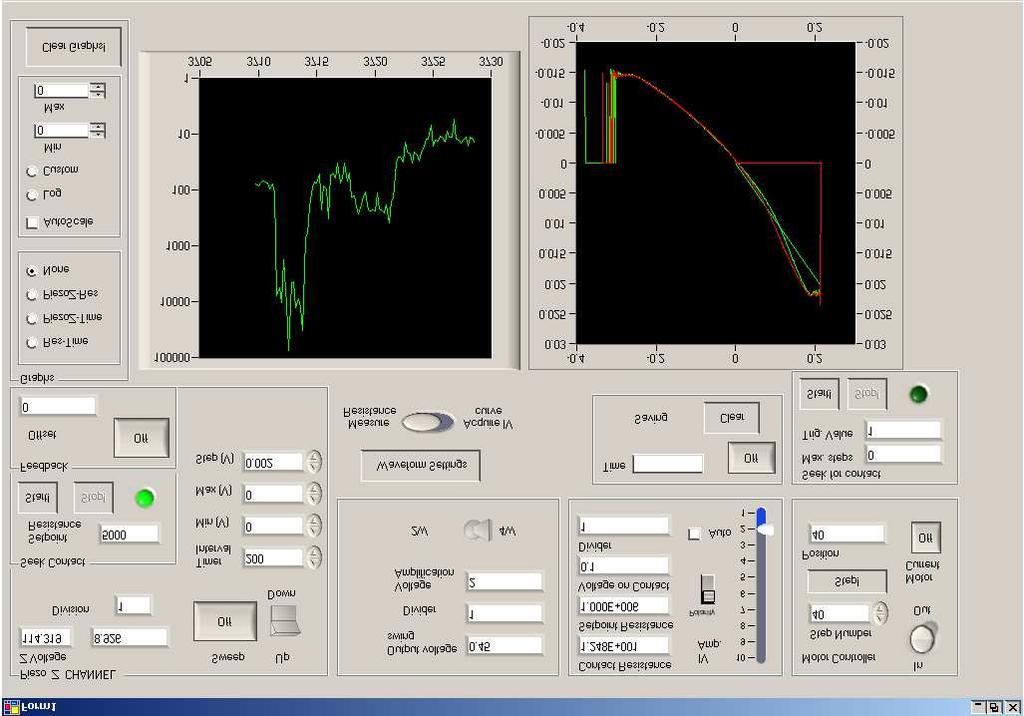Screen dimensions: 1024x716
Task: Flip the motor In/Out toggle switch
Action: point(923,637)
